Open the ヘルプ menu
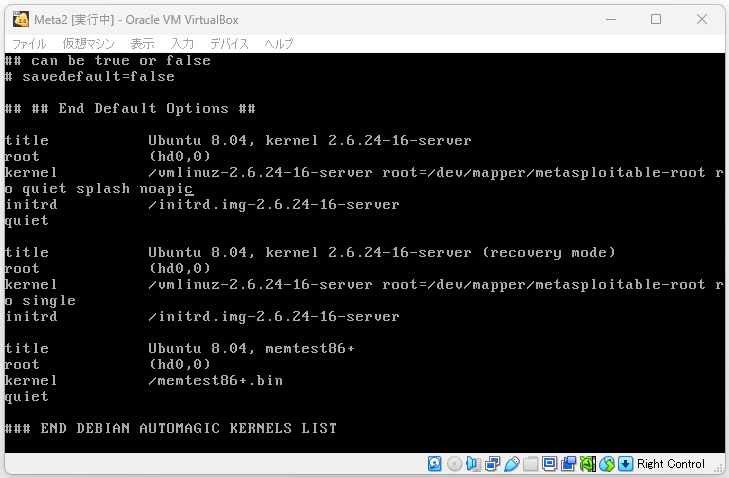Image resolution: width=729 pixels, height=478 pixels. pos(279,44)
